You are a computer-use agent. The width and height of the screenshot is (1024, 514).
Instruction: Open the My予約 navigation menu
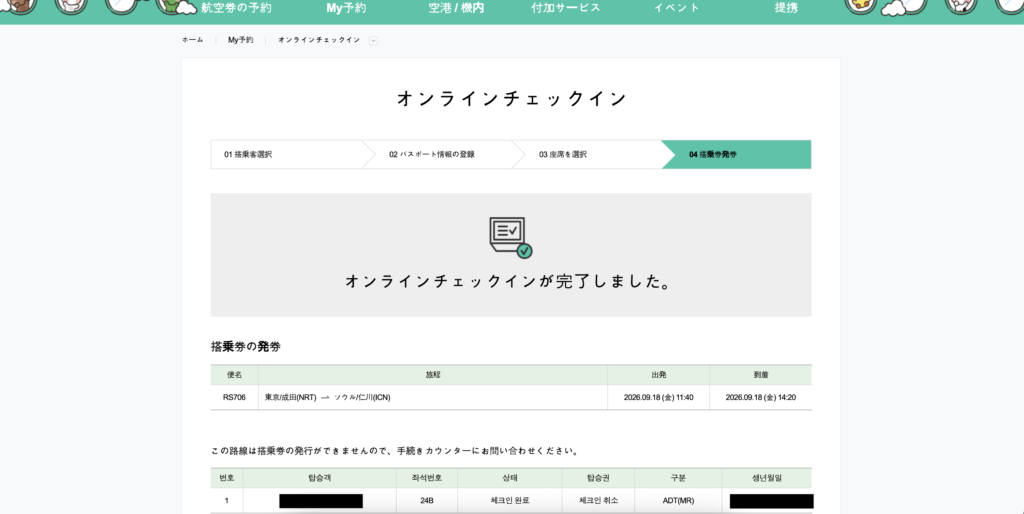(346, 8)
